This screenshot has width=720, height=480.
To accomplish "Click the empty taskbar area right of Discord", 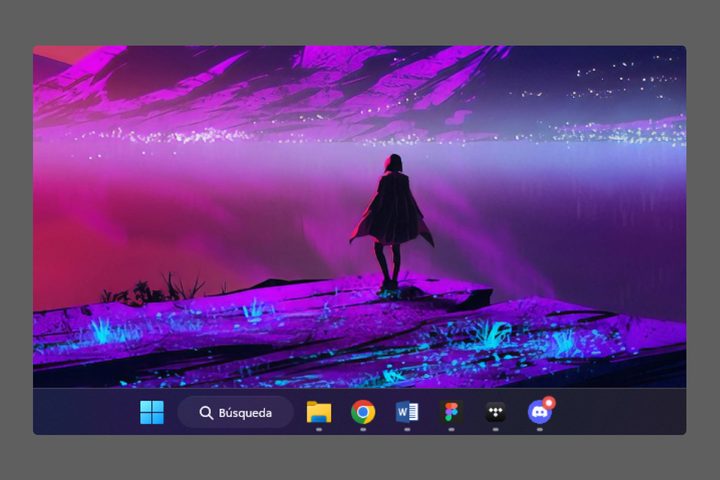I will 620,412.
